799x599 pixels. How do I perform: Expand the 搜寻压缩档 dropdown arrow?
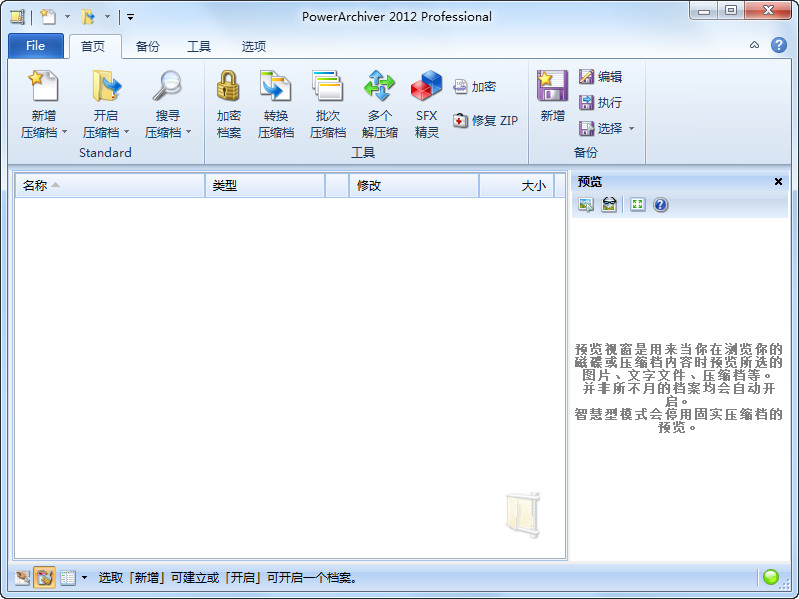[x=189, y=132]
